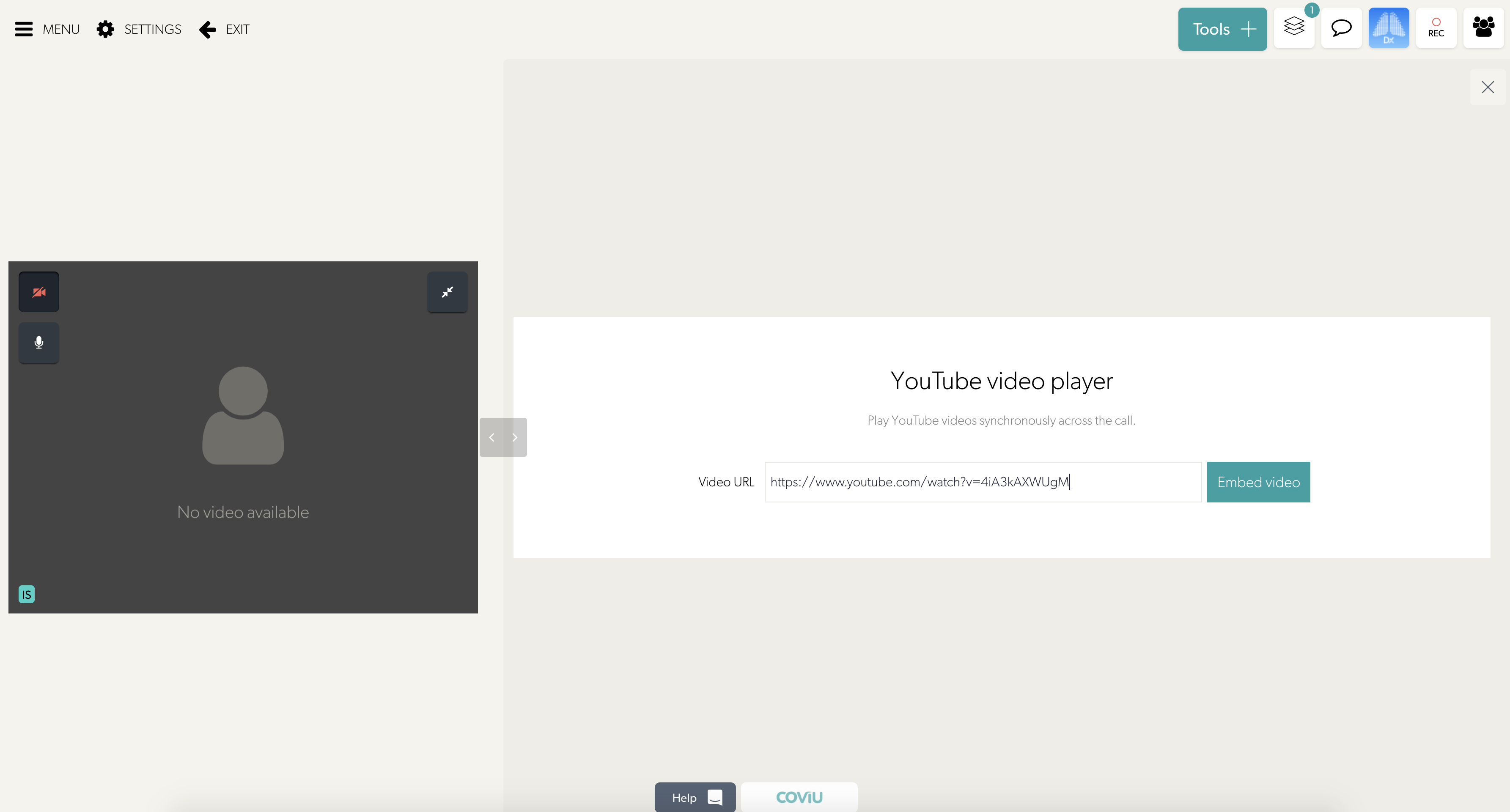Open the participants group icon
The image size is (1510, 812).
tap(1484, 27)
